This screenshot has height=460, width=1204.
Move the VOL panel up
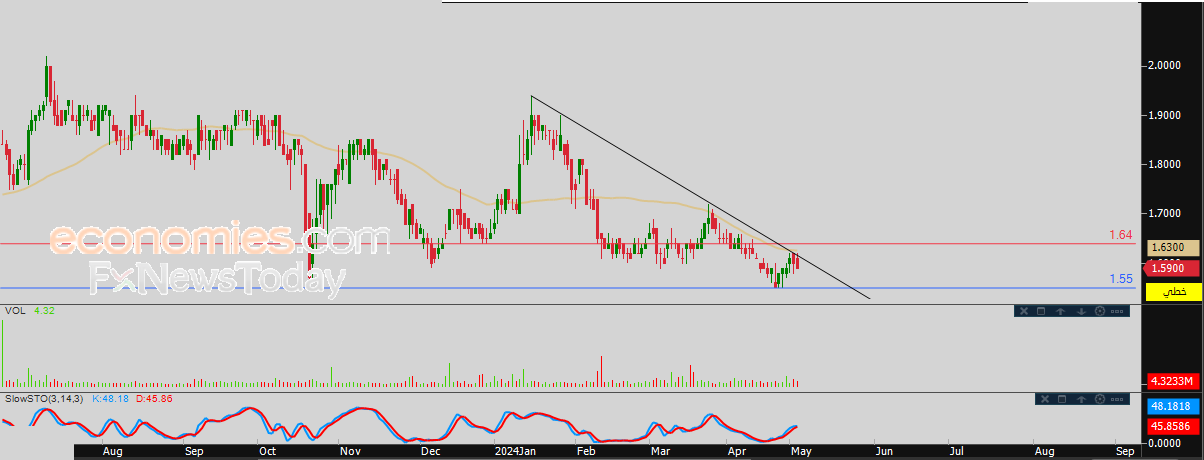click(1062, 311)
